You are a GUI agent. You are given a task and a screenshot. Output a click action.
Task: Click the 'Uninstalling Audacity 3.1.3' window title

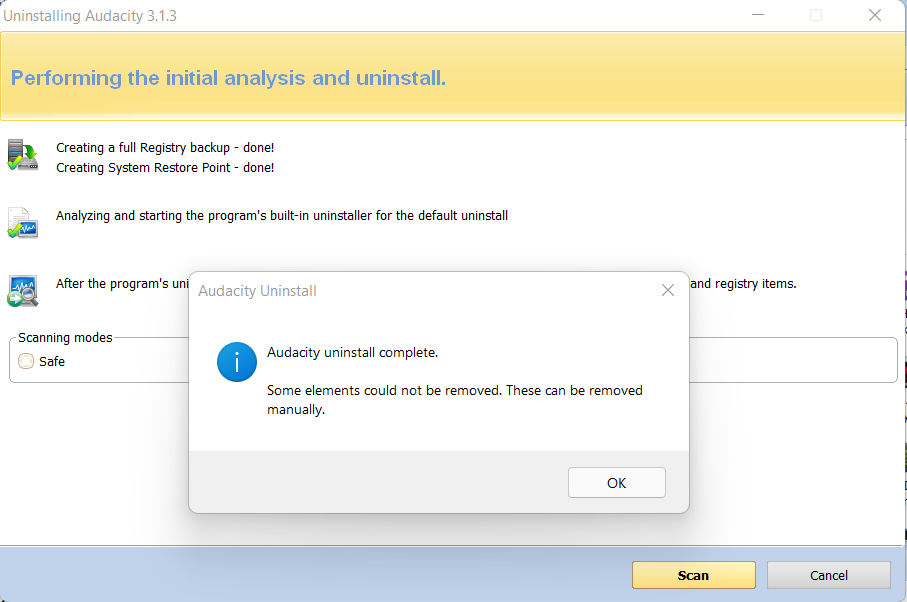tap(90, 16)
